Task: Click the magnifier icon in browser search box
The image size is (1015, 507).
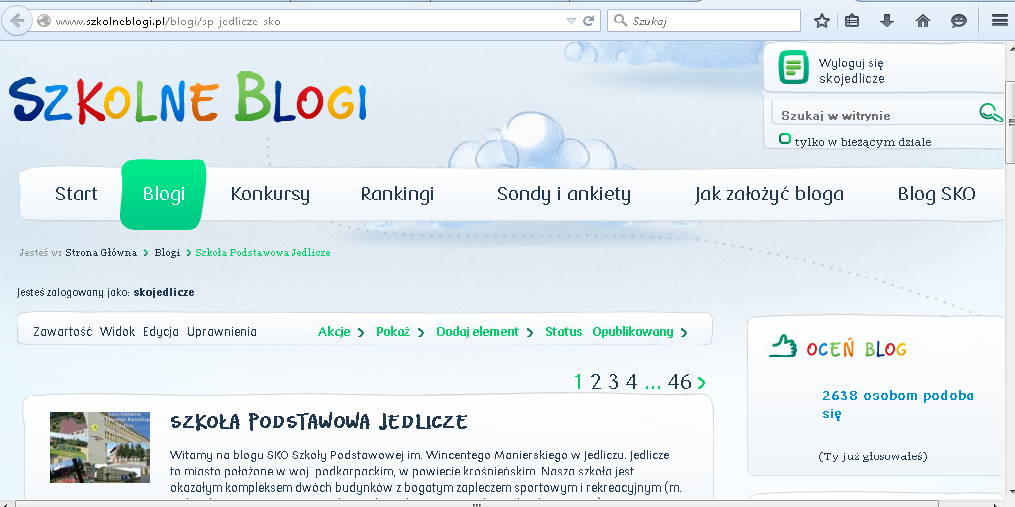Action: tap(619, 21)
